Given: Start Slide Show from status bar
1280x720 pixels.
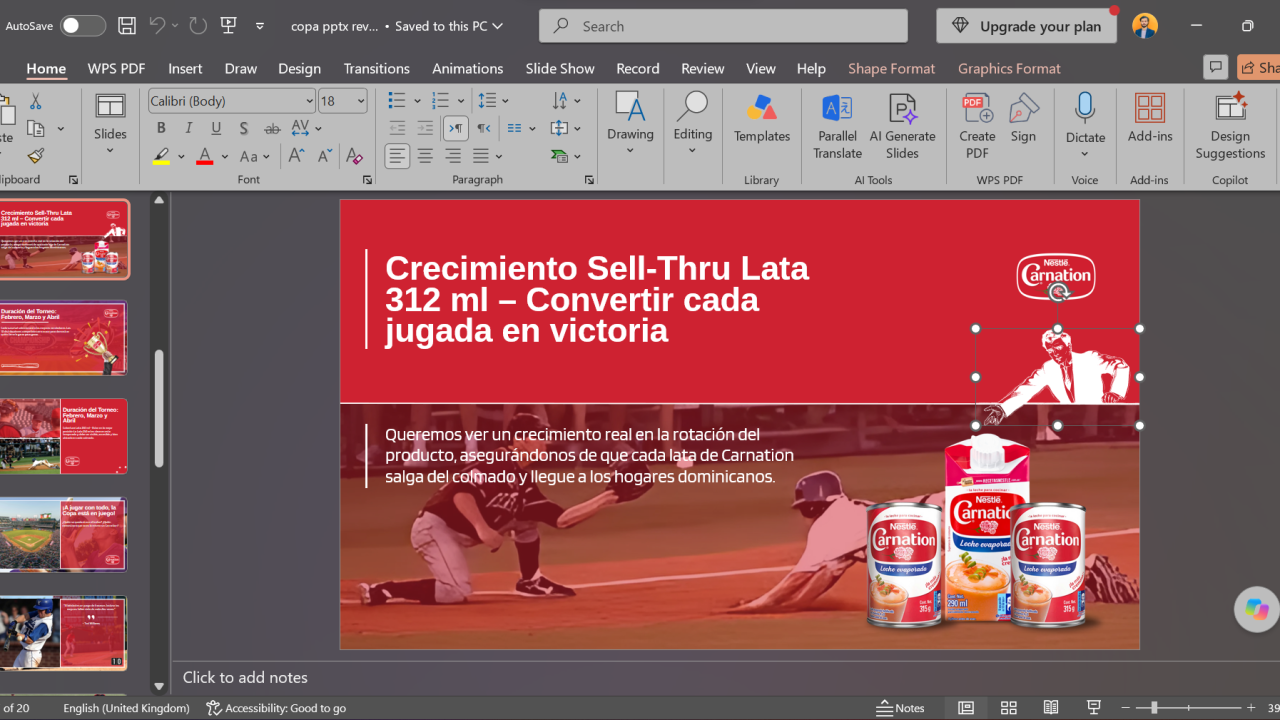Looking at the screenshot, I should pos(1094,708).
